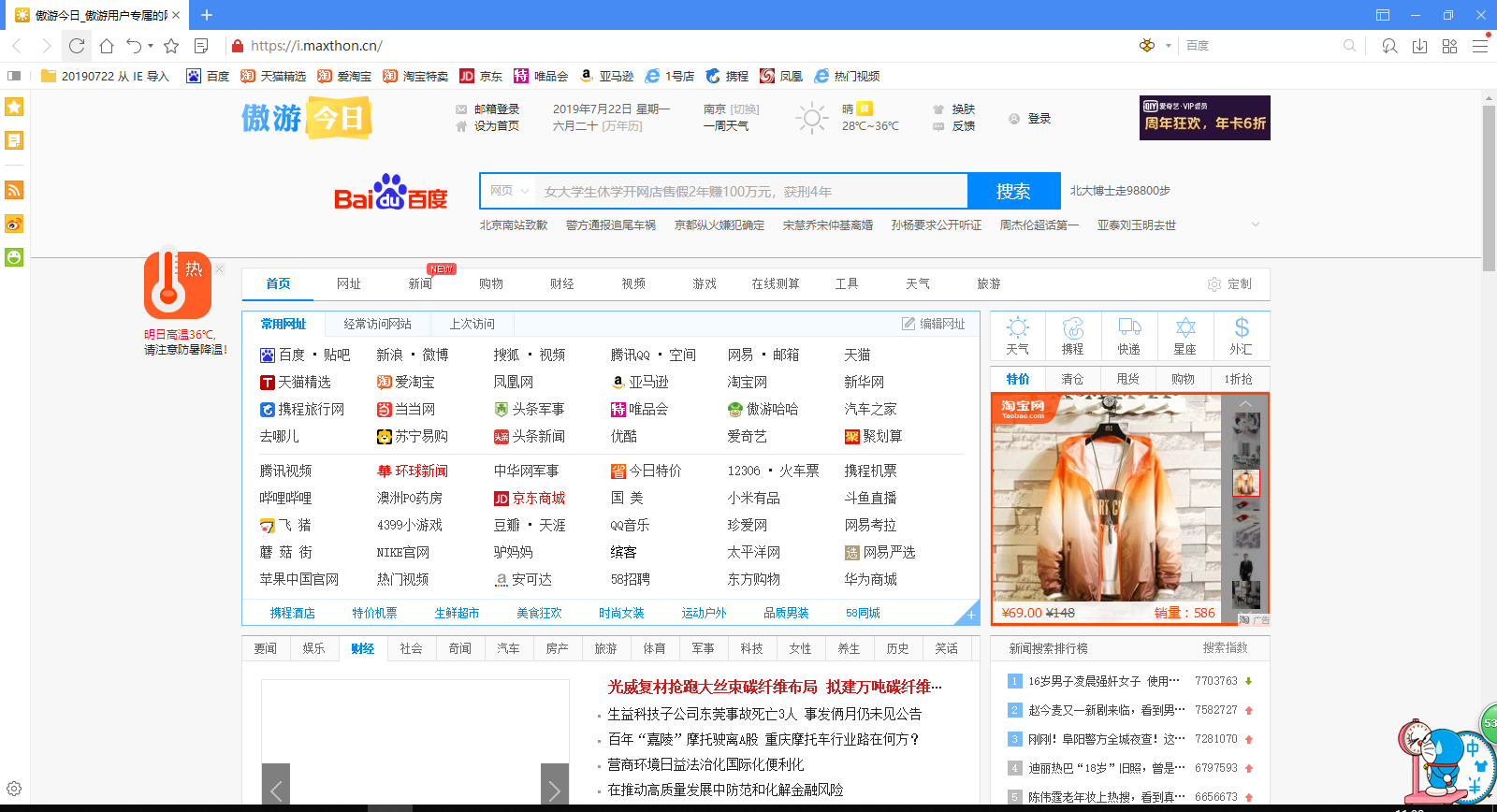1497x812 pixels.
Task: Toggle the sidebar panel visibility
Action: (x=14, y=76)
